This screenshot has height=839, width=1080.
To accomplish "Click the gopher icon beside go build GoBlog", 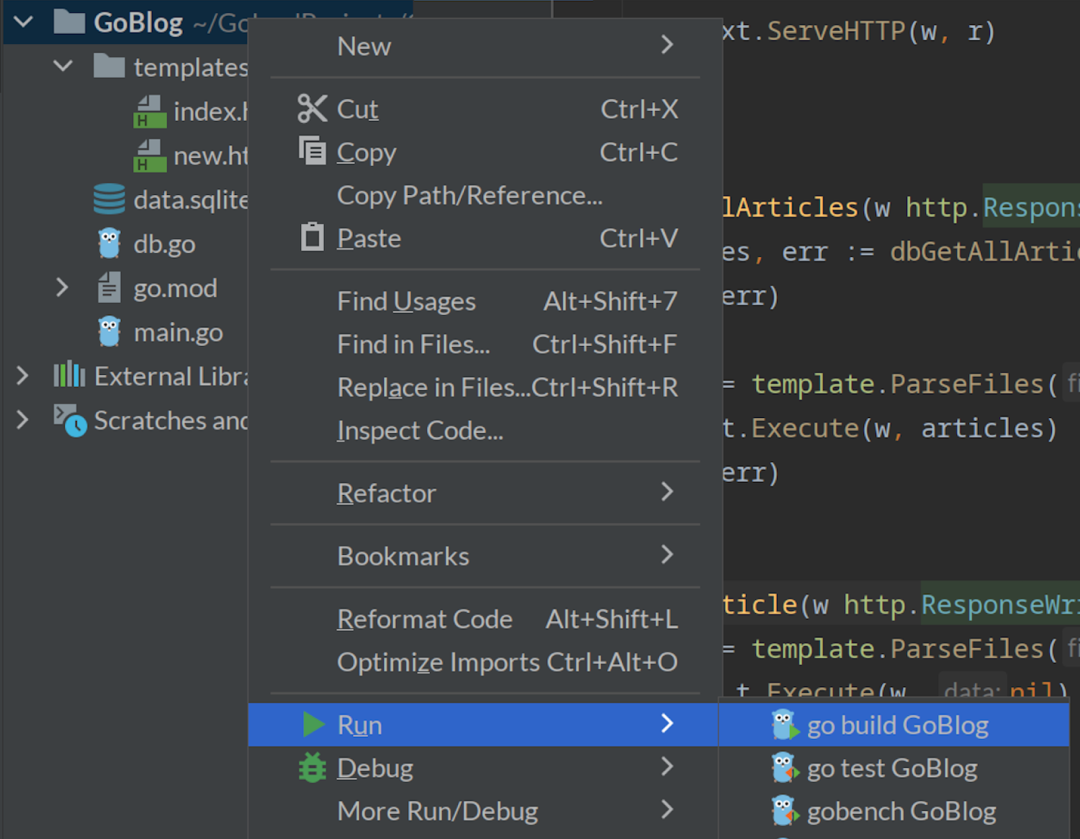I will 785,725.
